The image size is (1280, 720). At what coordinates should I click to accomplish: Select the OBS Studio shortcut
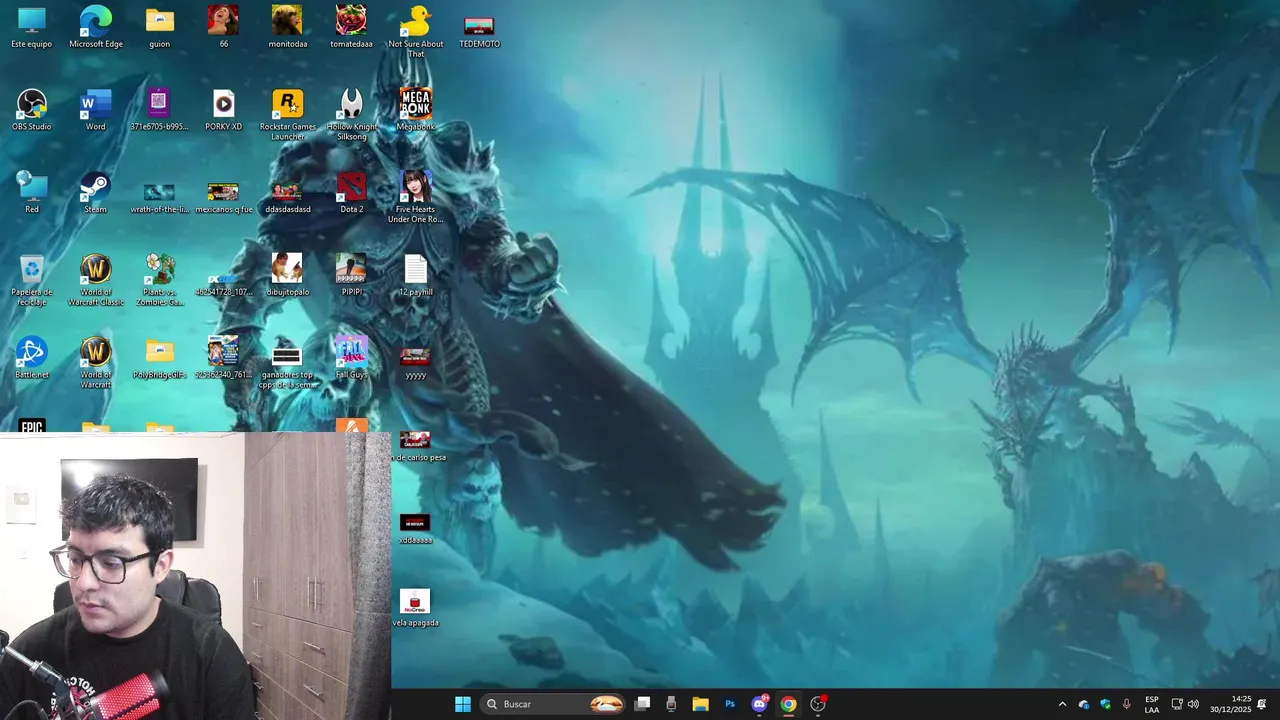[x=32, y=110]
